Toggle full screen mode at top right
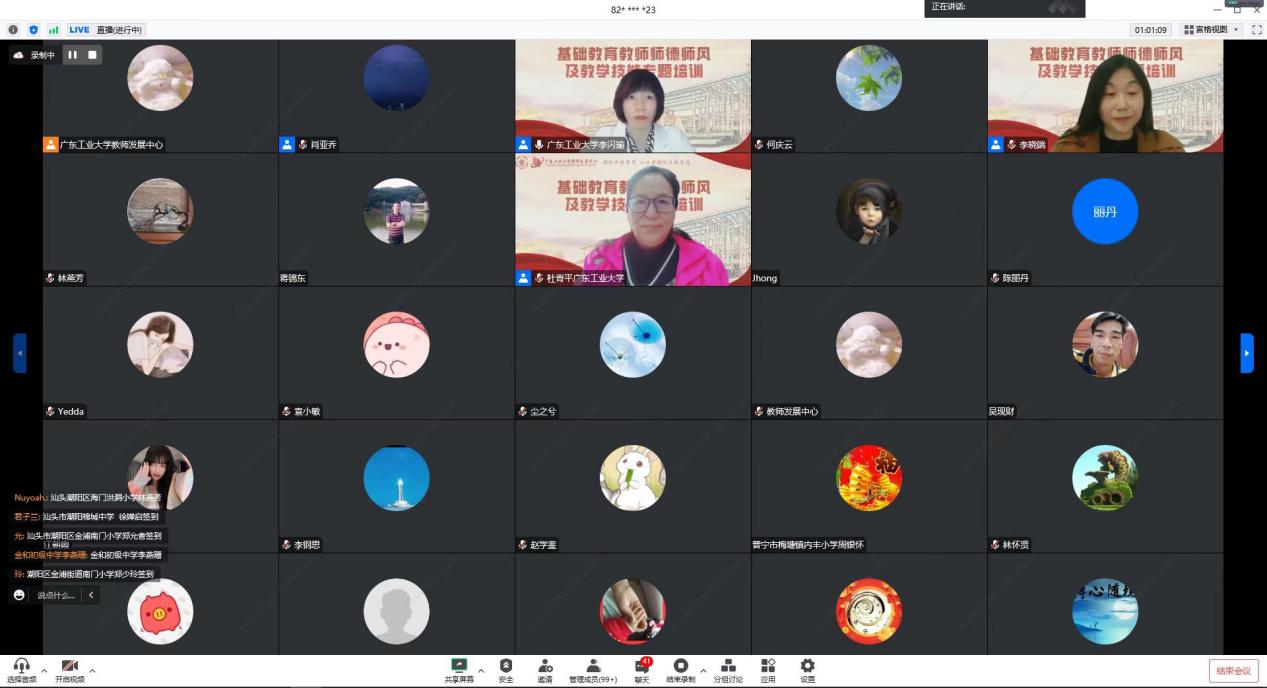The height and width of the screenshot is (688, 1267). click(1256, 30)
